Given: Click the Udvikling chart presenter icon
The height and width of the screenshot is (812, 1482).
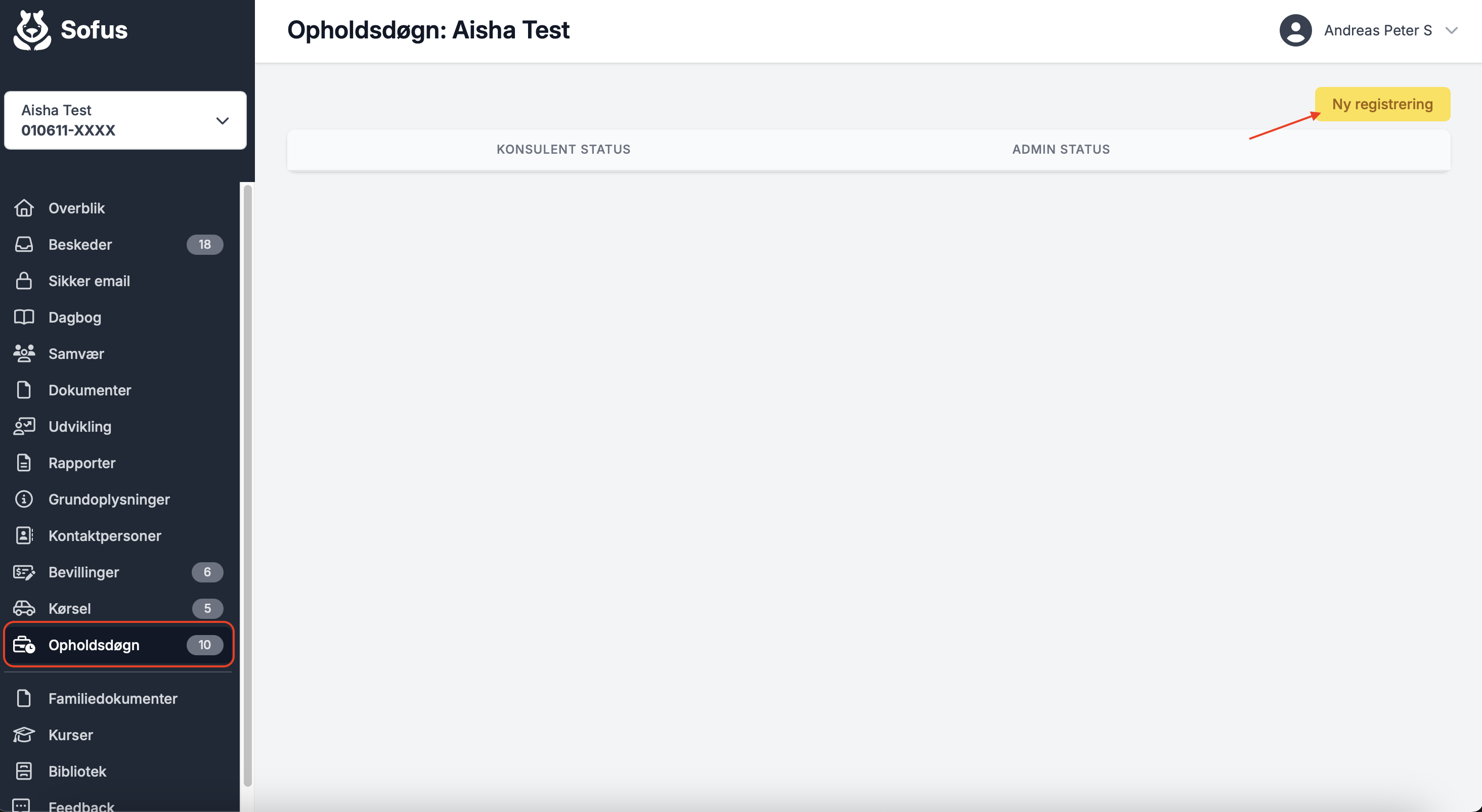Looking at the screenshot, I should [24, 426].
